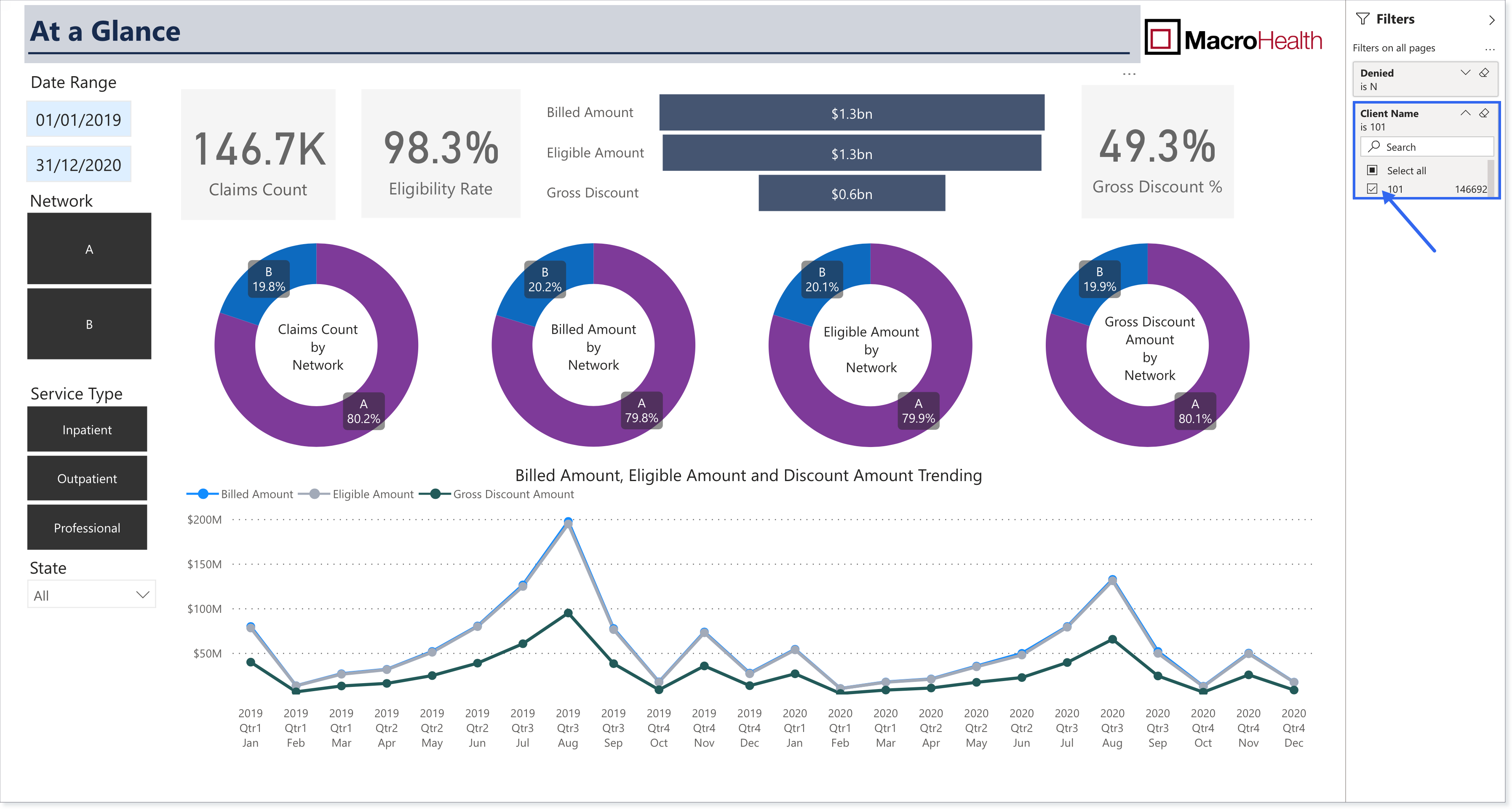
Task: Click Gross Discount Amount legend marker
Action: tap(435, 494)
